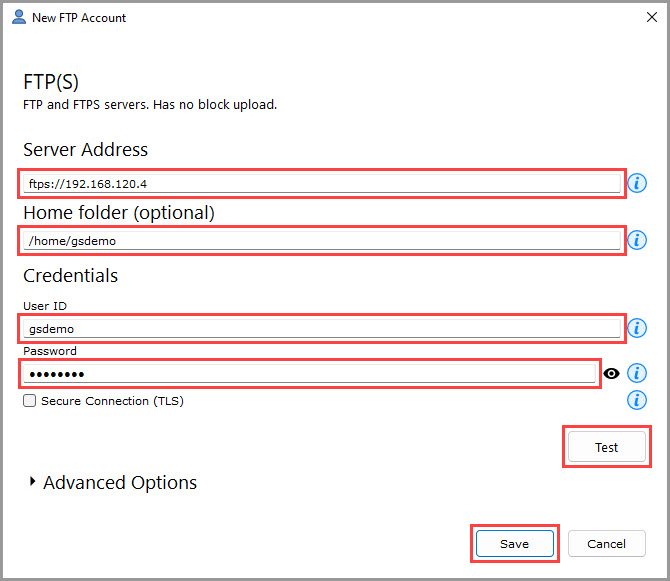Image resolution: width=670 pixels, height=581 pixels.
Task: Click the Test connection button
Action: point(607,447)
